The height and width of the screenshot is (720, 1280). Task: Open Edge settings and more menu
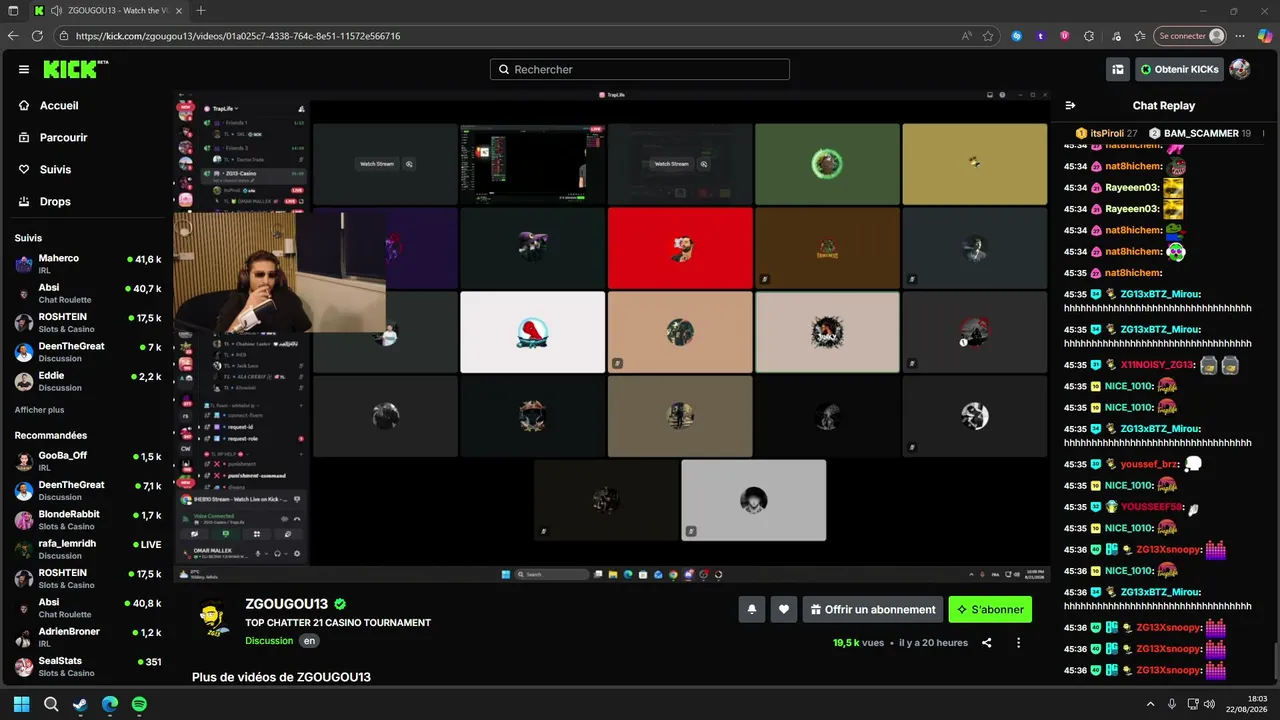1240,36
